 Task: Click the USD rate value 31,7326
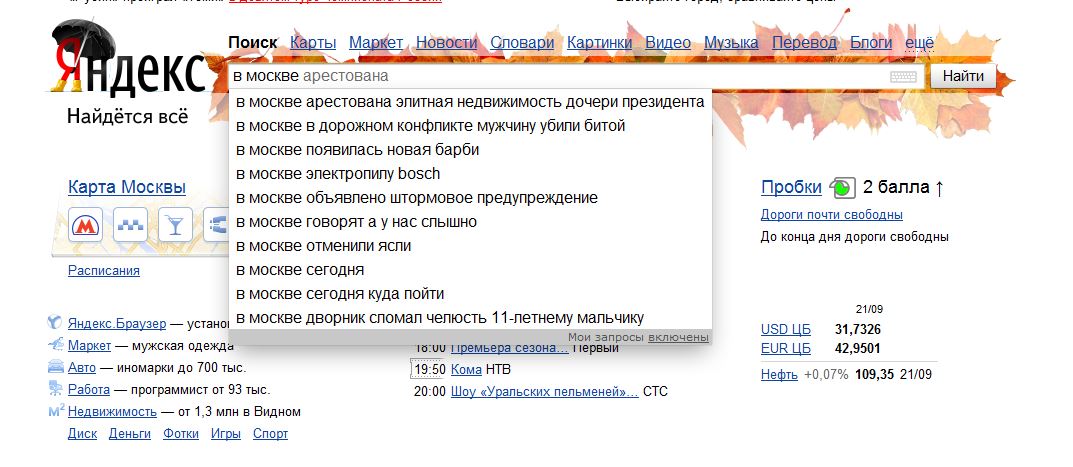858,329
